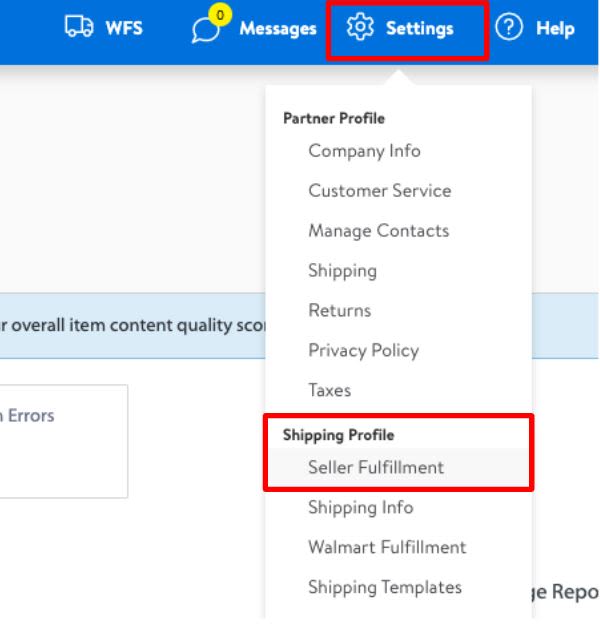Click the overall item content quality banner
This screenshot has width=600, height=625.
tap(133, 326)
